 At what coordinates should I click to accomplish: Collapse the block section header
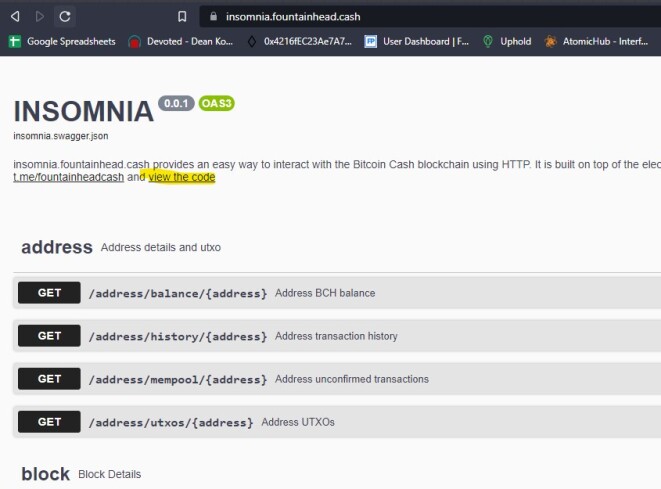(x=337, y=474)
